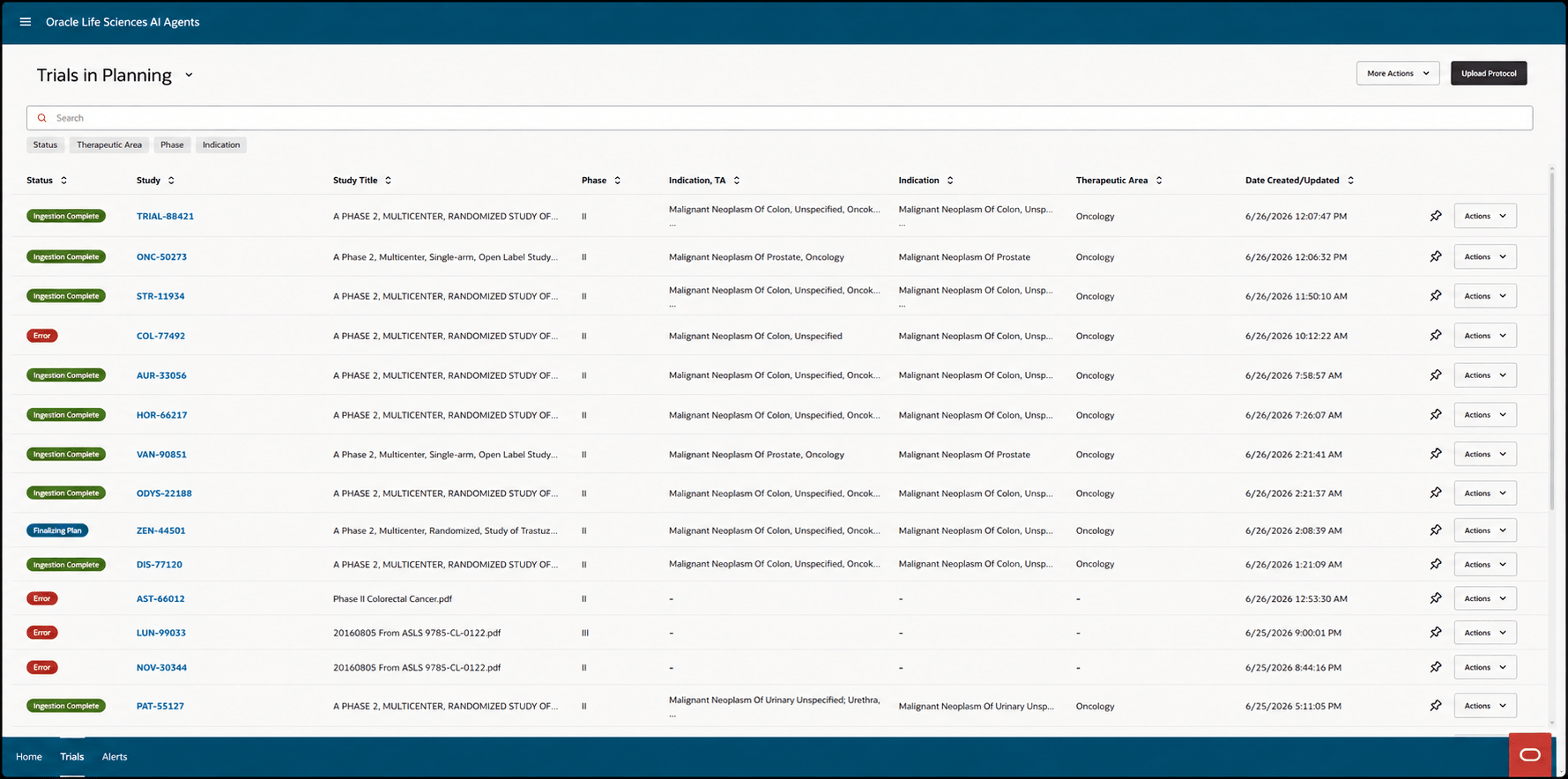Switch to the Alerts tab
Viewport: 1568px width, 779px height.
click(115, 757)
